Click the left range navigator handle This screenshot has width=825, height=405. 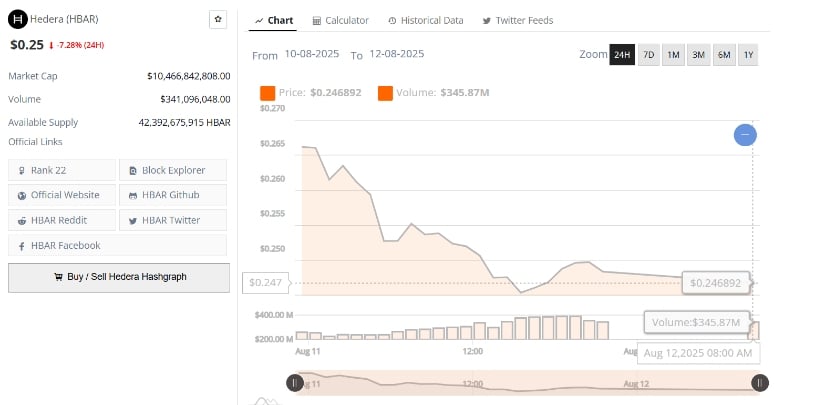(295, 383)
